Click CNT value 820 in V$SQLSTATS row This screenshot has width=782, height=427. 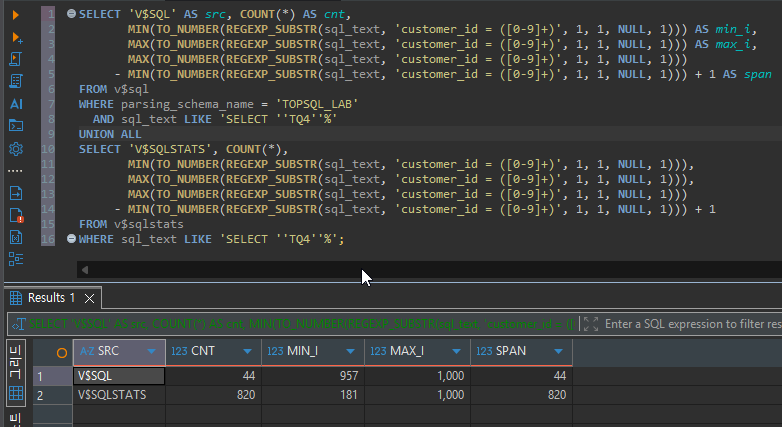point(213,395)
